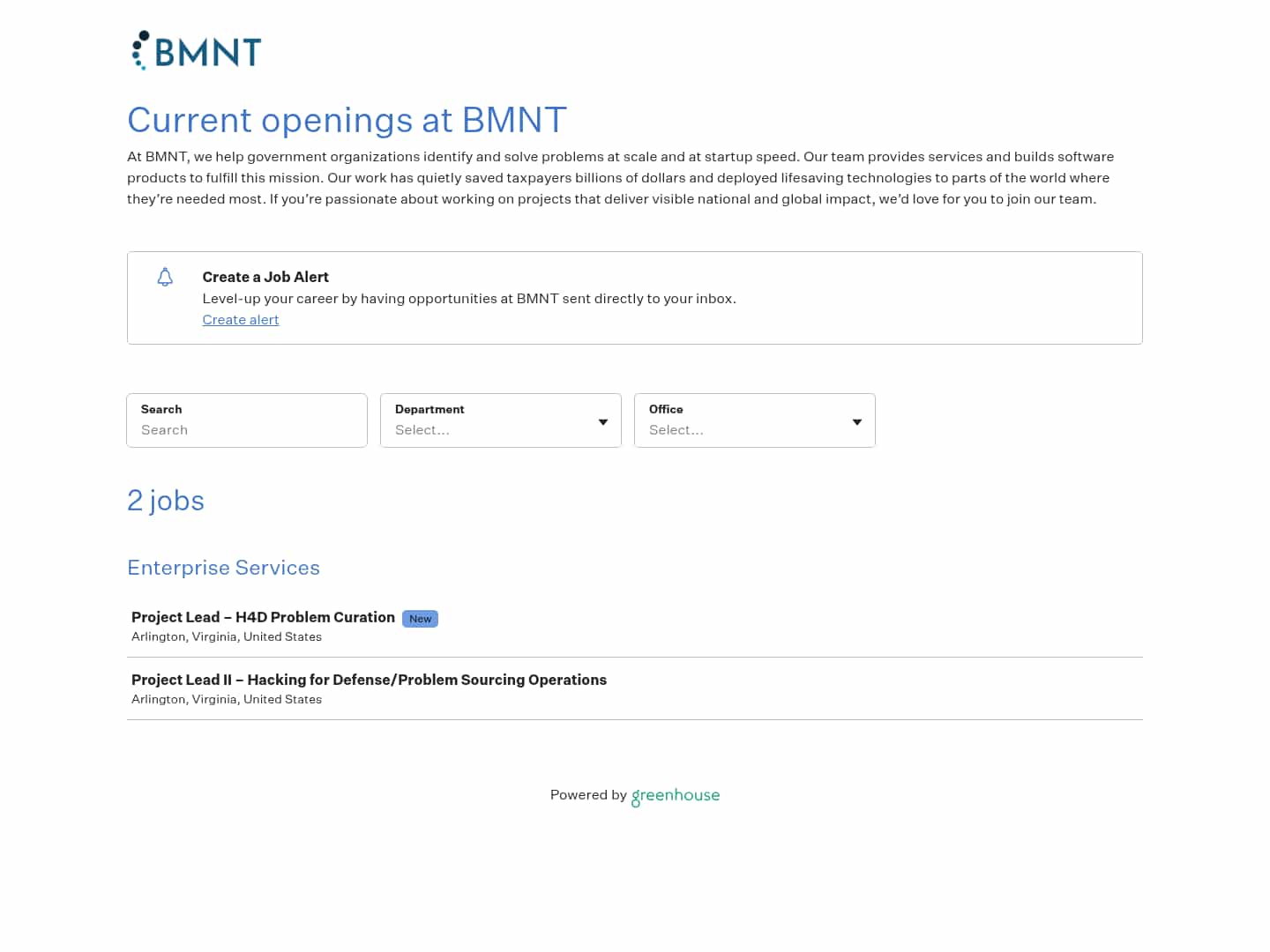The width and height of the screenshot is (1270, 952).
Task: Click the Enterprise Services heading
Action: point(223,568)
